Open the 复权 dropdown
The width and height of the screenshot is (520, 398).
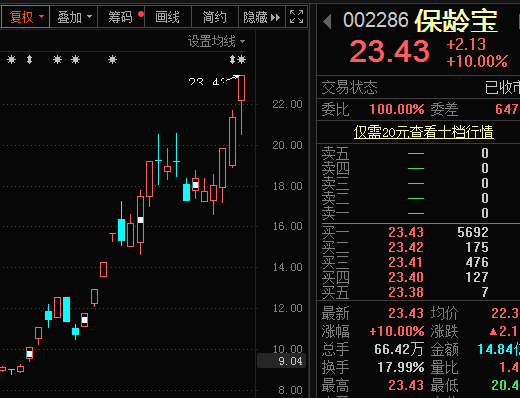tap(25, 17)
